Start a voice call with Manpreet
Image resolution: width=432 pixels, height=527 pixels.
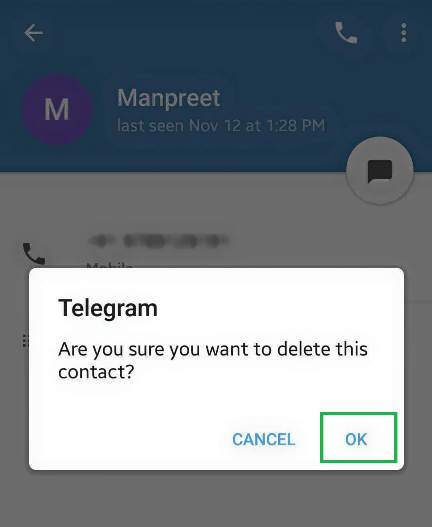347,33
